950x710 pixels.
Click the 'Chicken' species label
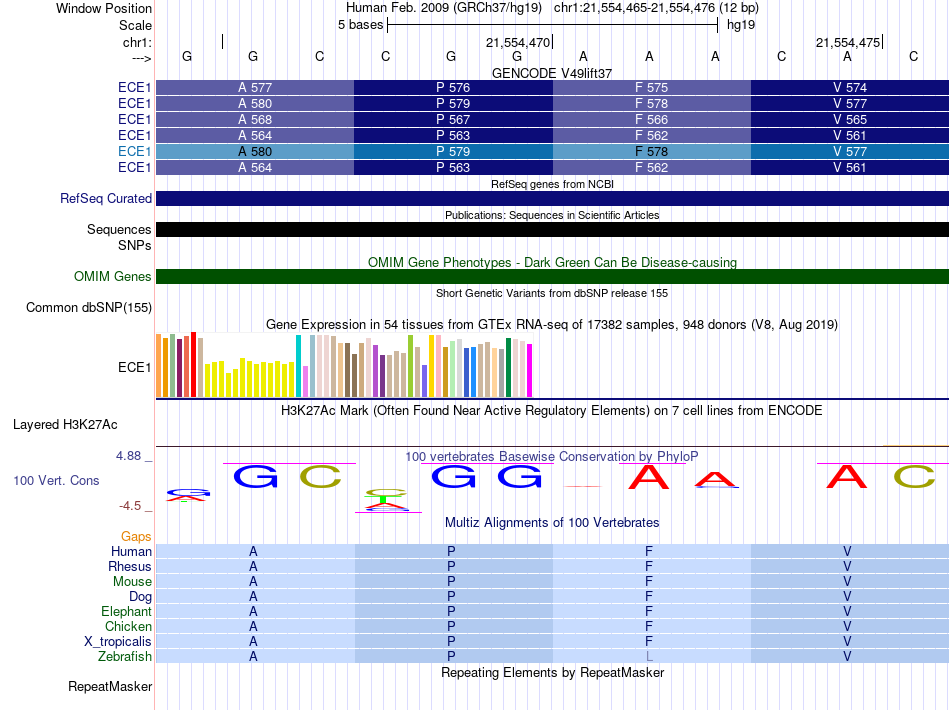(x=128, y=626)
